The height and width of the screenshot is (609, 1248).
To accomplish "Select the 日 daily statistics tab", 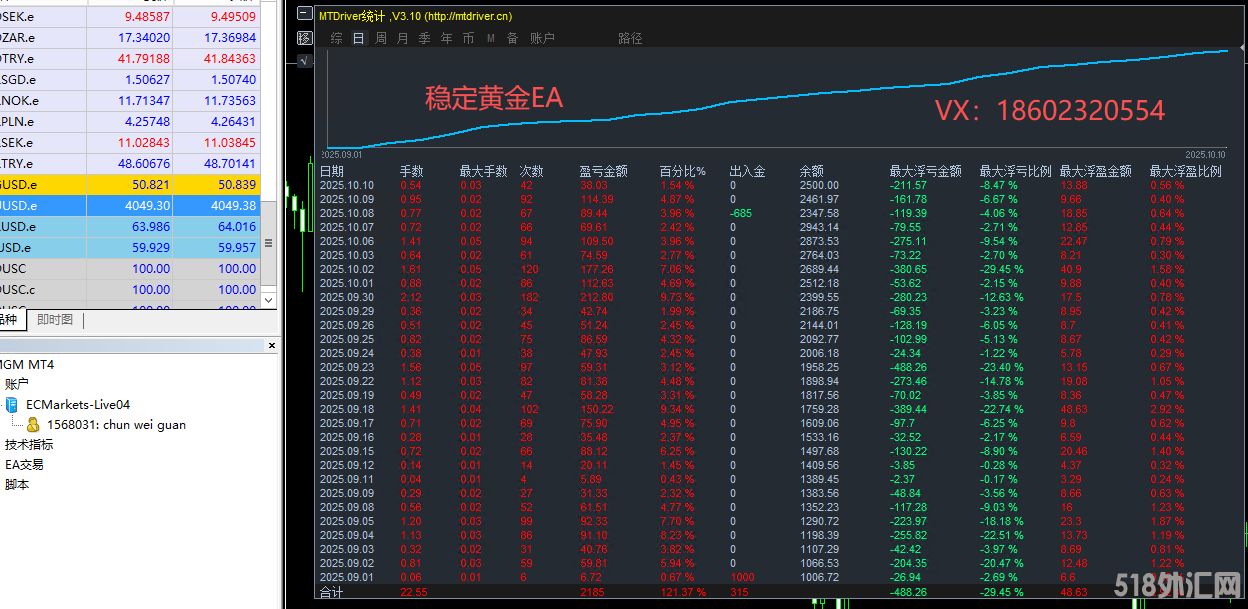I will [359, 38].
